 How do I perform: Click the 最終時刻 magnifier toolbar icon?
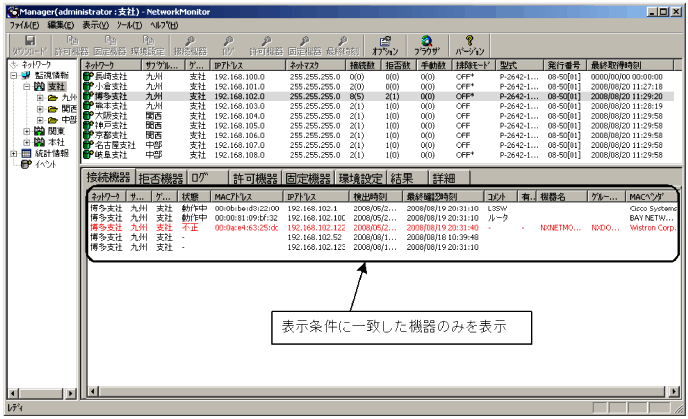pos(343,41)
